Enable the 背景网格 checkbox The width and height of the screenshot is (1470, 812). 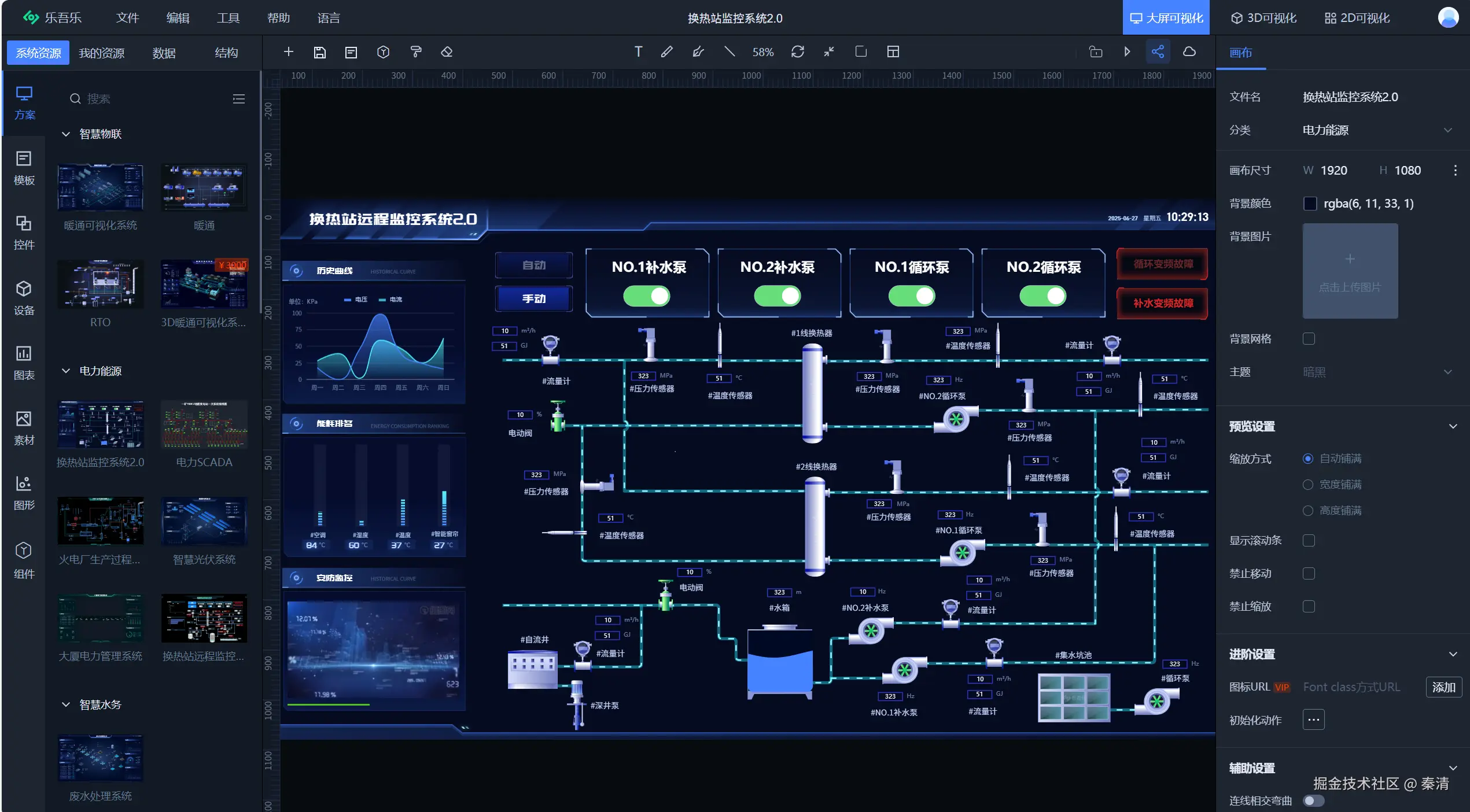1309,339
